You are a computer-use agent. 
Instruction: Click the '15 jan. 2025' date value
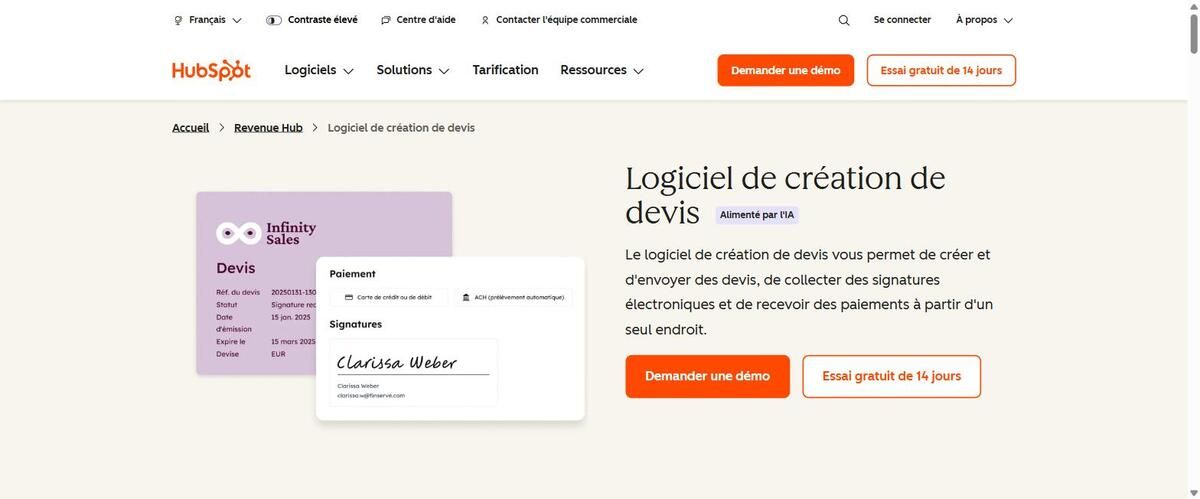coord(290,317)
